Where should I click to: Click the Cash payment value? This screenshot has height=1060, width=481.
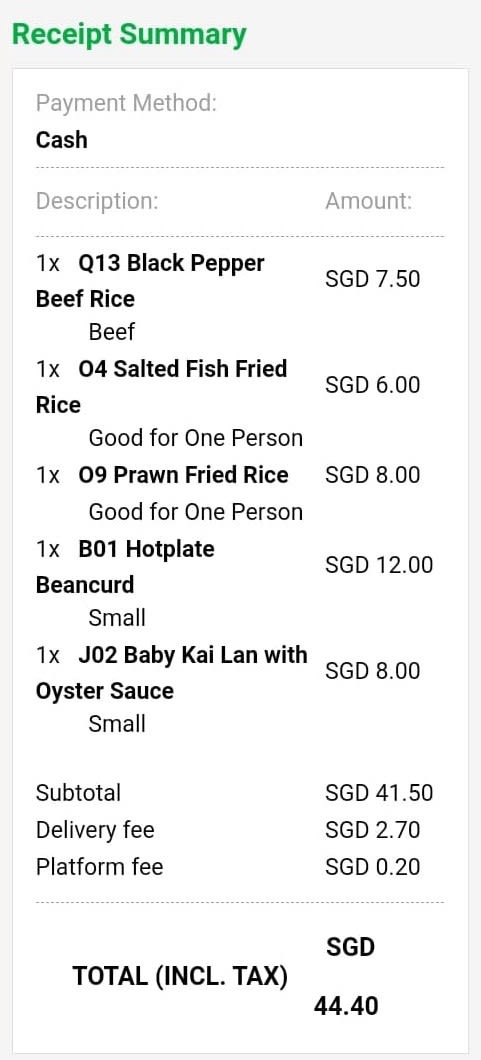pos(61,140)
